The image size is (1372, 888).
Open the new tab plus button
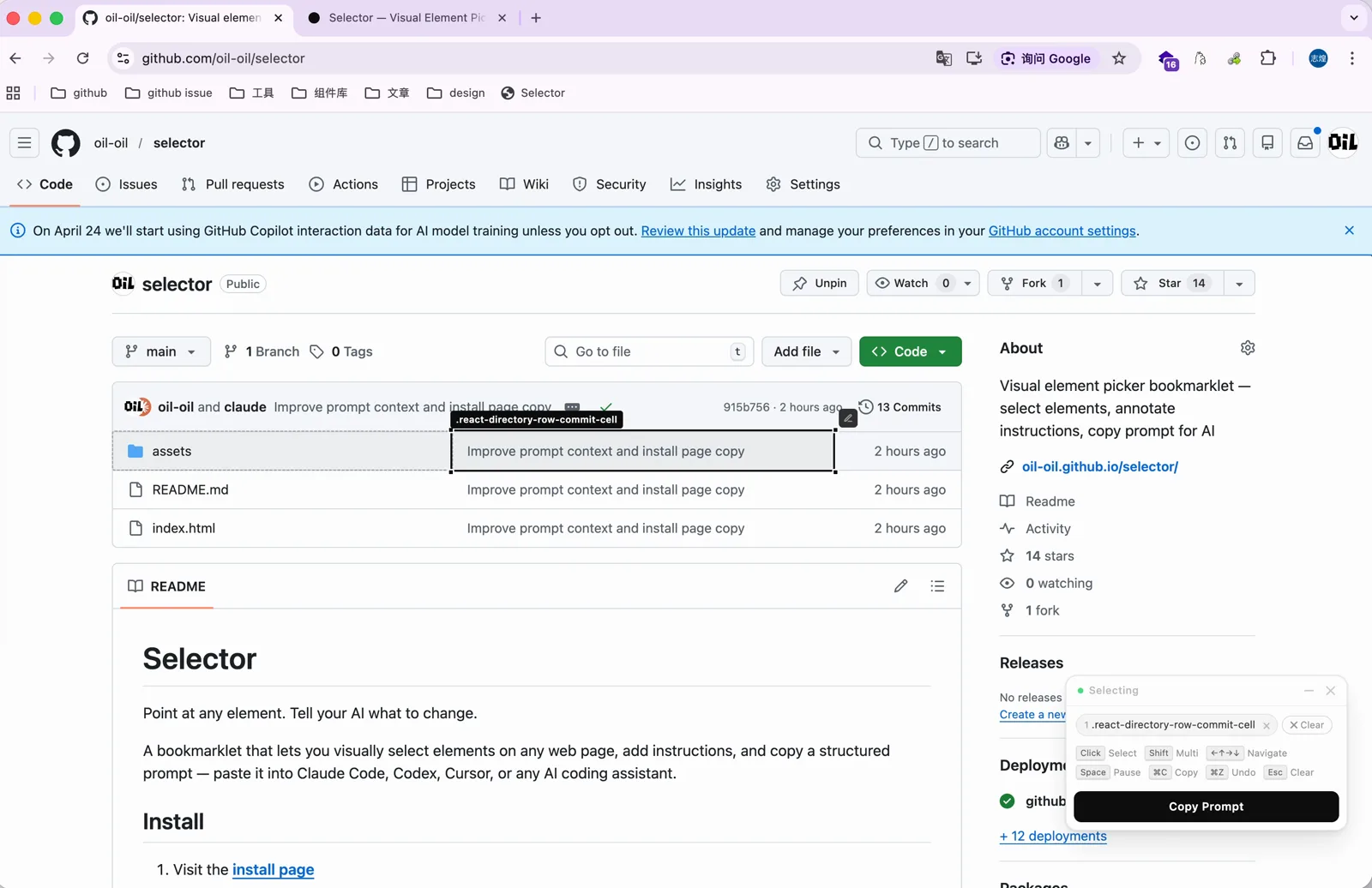coord(536,18)
